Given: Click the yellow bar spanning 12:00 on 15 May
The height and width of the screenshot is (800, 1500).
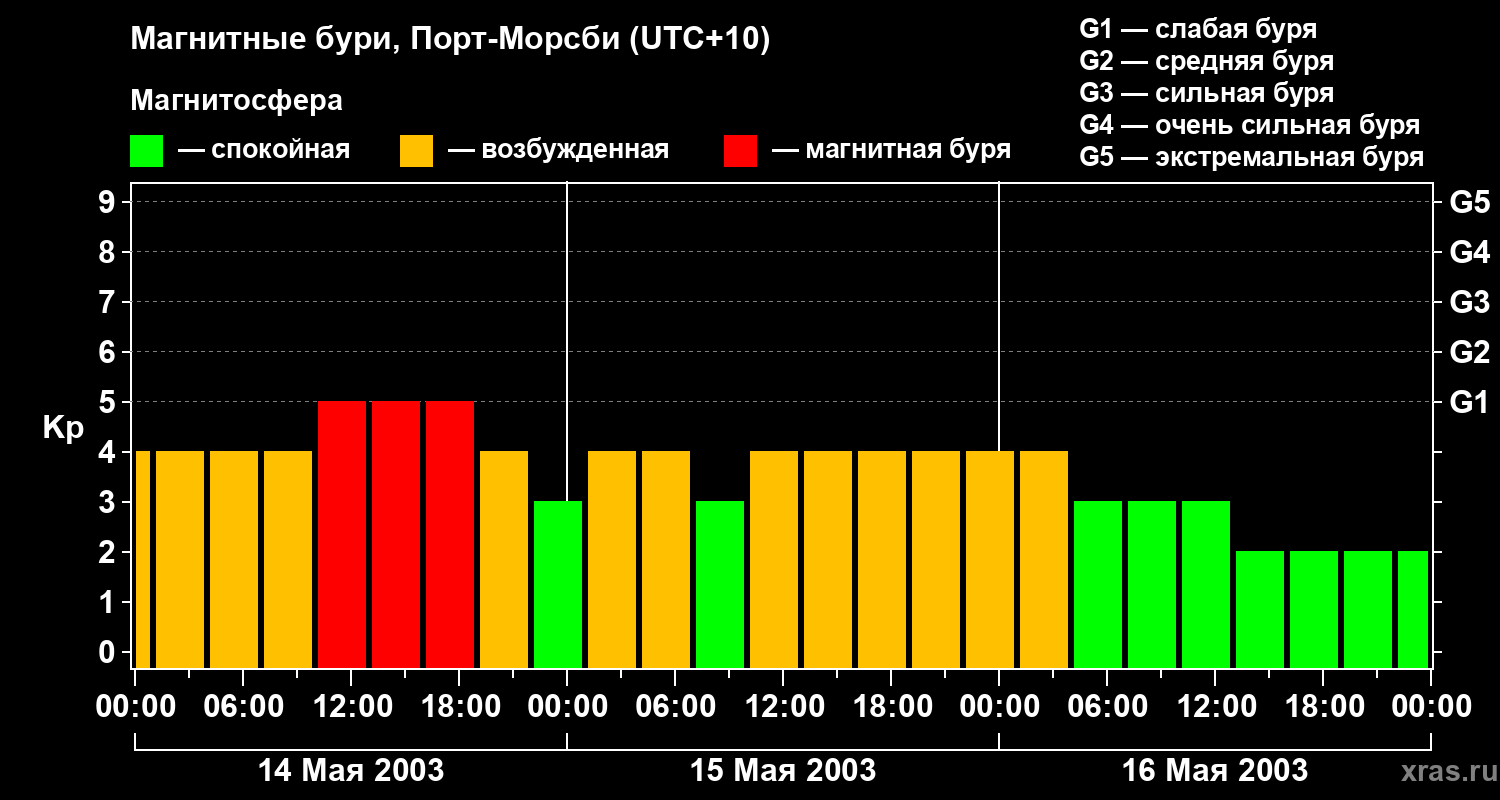Looking at the screenshot, I should point(774,559).
